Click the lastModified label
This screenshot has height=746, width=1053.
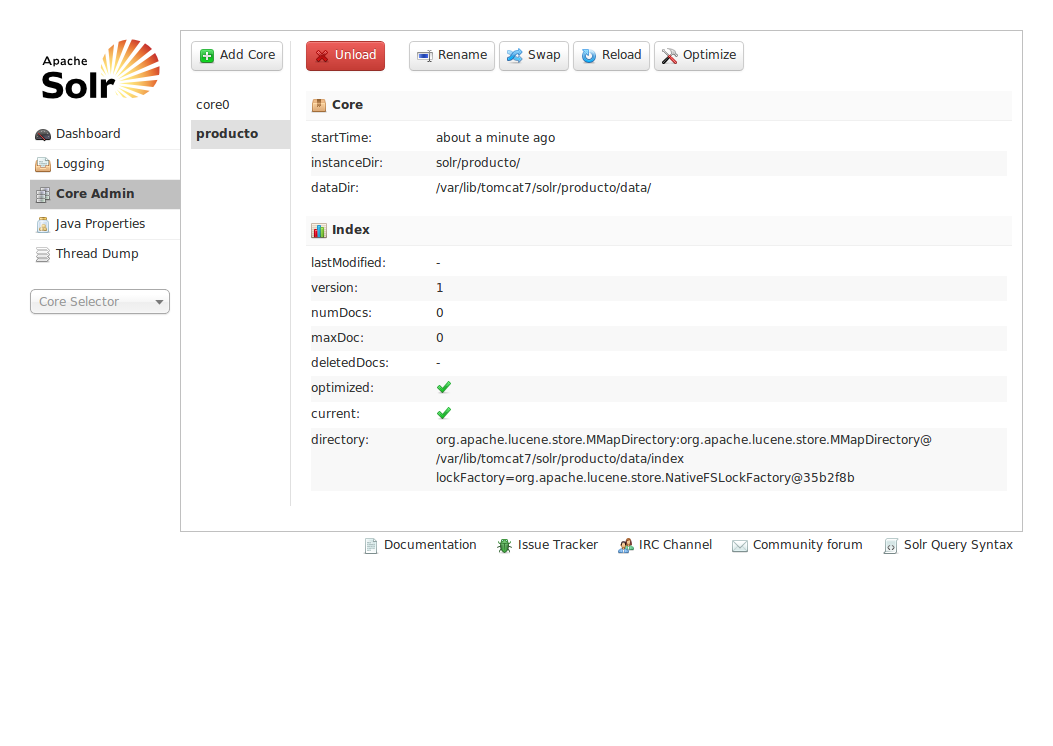349,263
